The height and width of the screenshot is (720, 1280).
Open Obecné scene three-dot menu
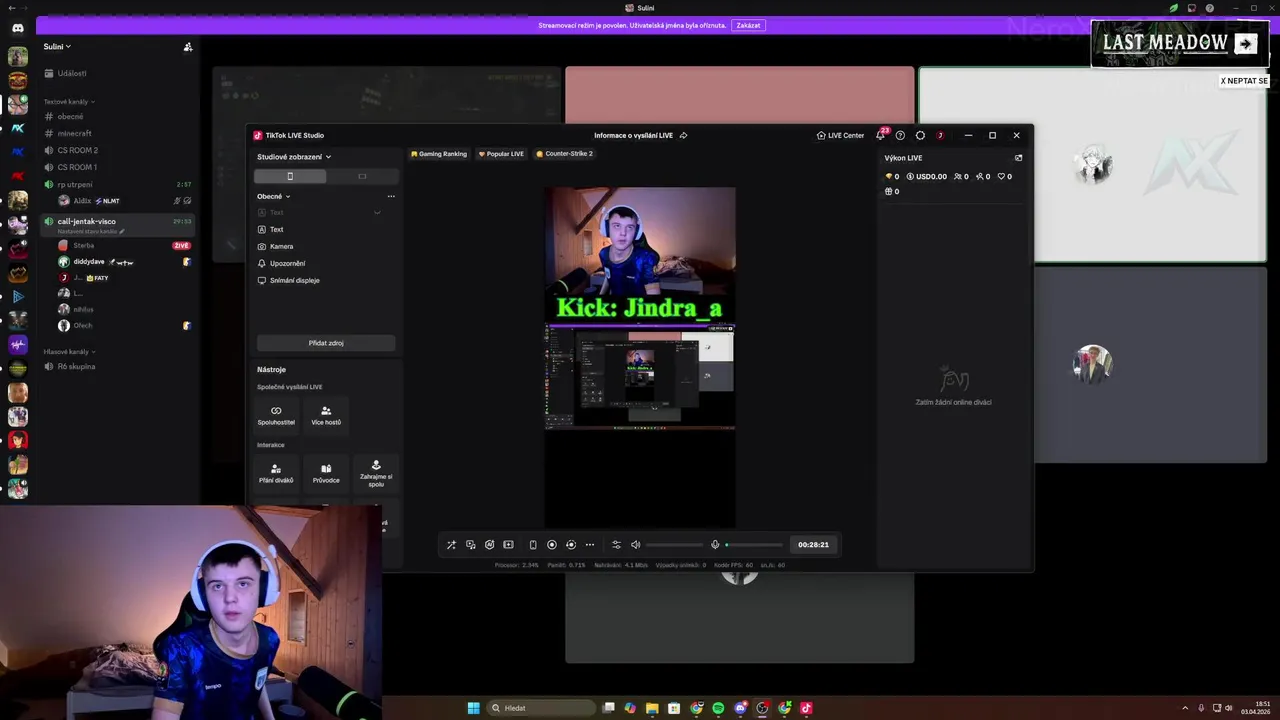pyautogui.click(x=391, y=196)
